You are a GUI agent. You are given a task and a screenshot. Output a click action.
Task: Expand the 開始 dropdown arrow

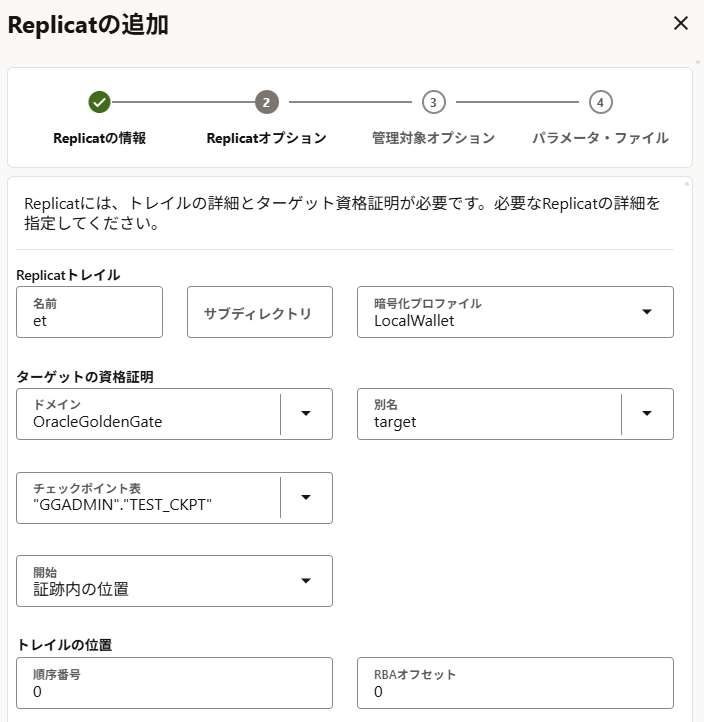click(x=306, y=581)
